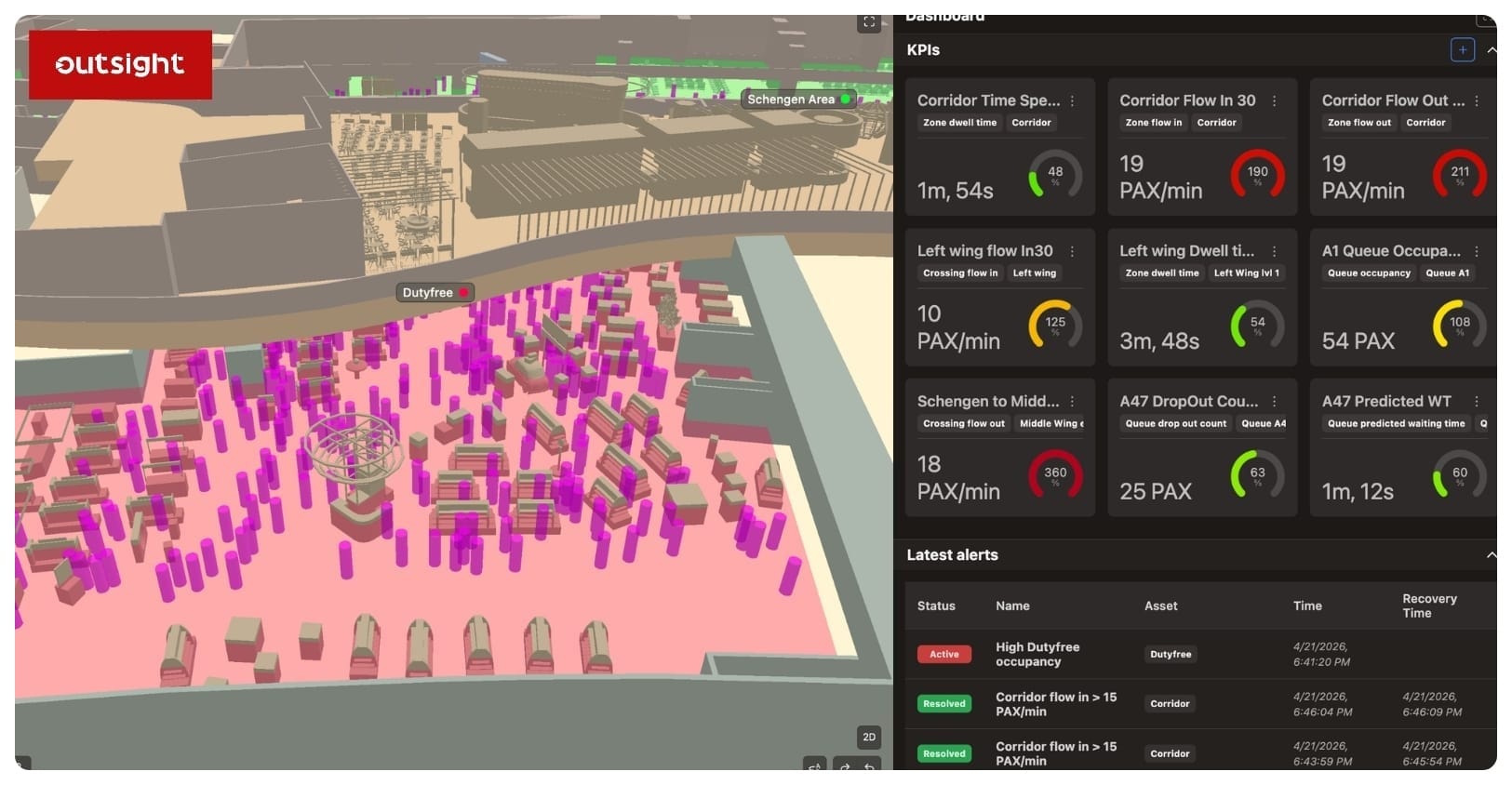Rotate map with the right-curving arrow icon

point(845,766)
